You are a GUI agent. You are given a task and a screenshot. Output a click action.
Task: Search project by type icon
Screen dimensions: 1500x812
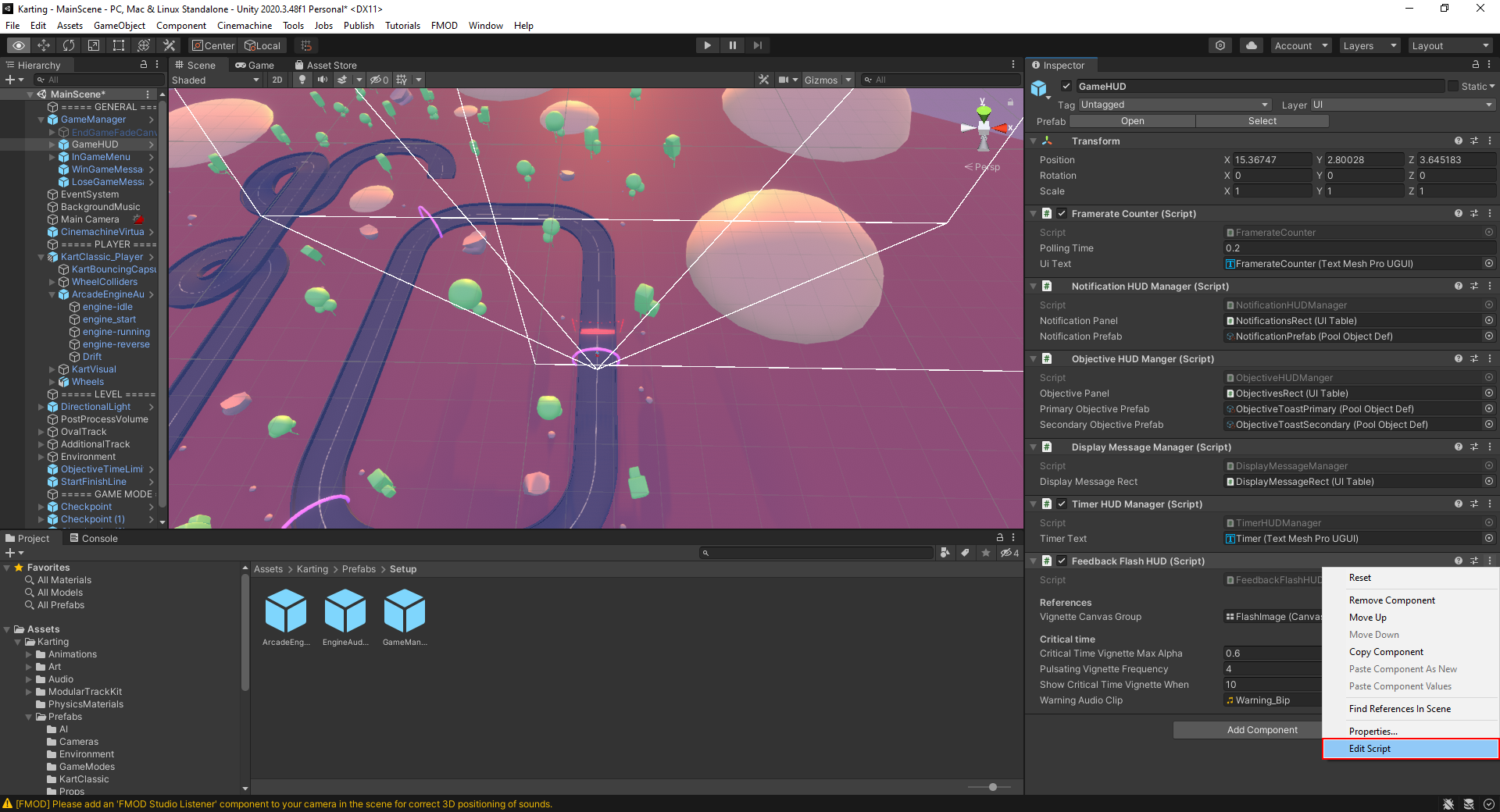pyautogui.click(x=945, y=553)
